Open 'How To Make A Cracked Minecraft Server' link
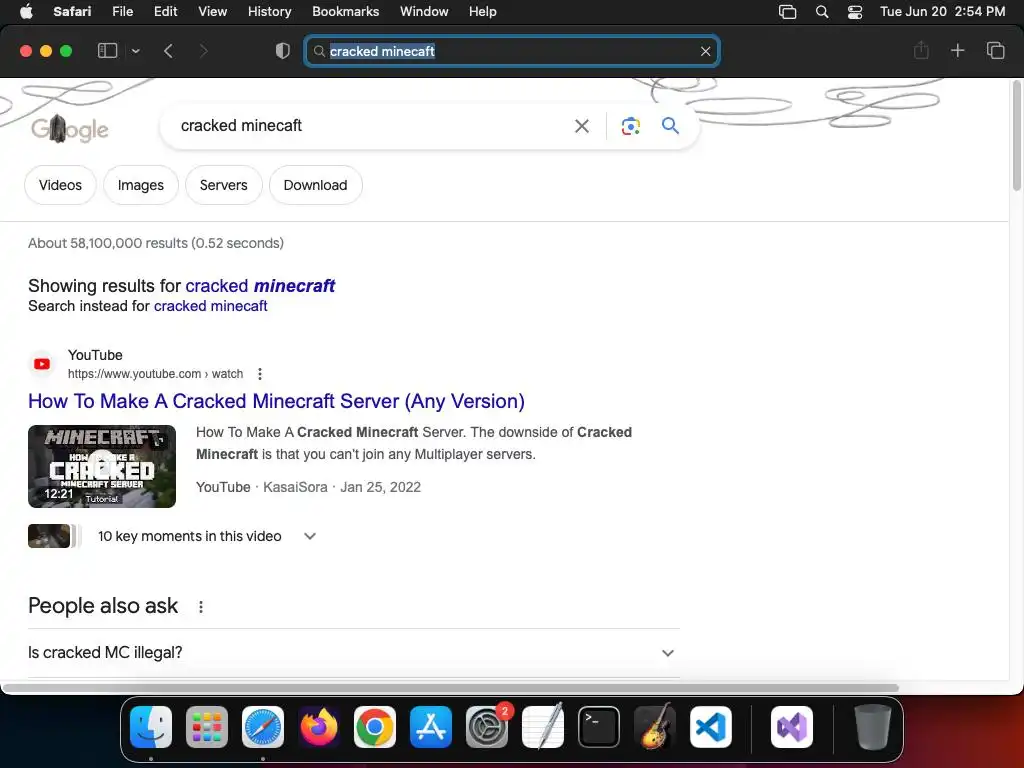 pyautogui.click(x=276, y=401)
